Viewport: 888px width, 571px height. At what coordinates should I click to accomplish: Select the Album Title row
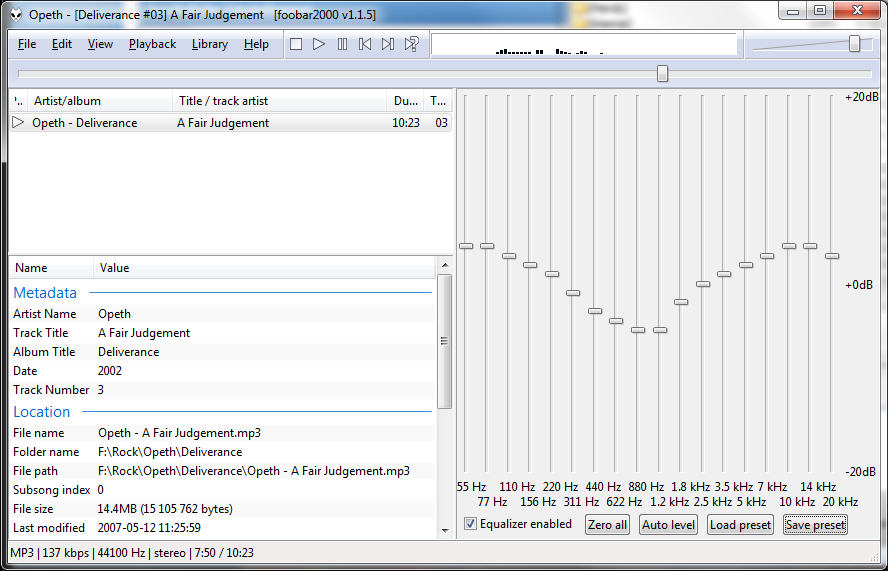(224, 352)
